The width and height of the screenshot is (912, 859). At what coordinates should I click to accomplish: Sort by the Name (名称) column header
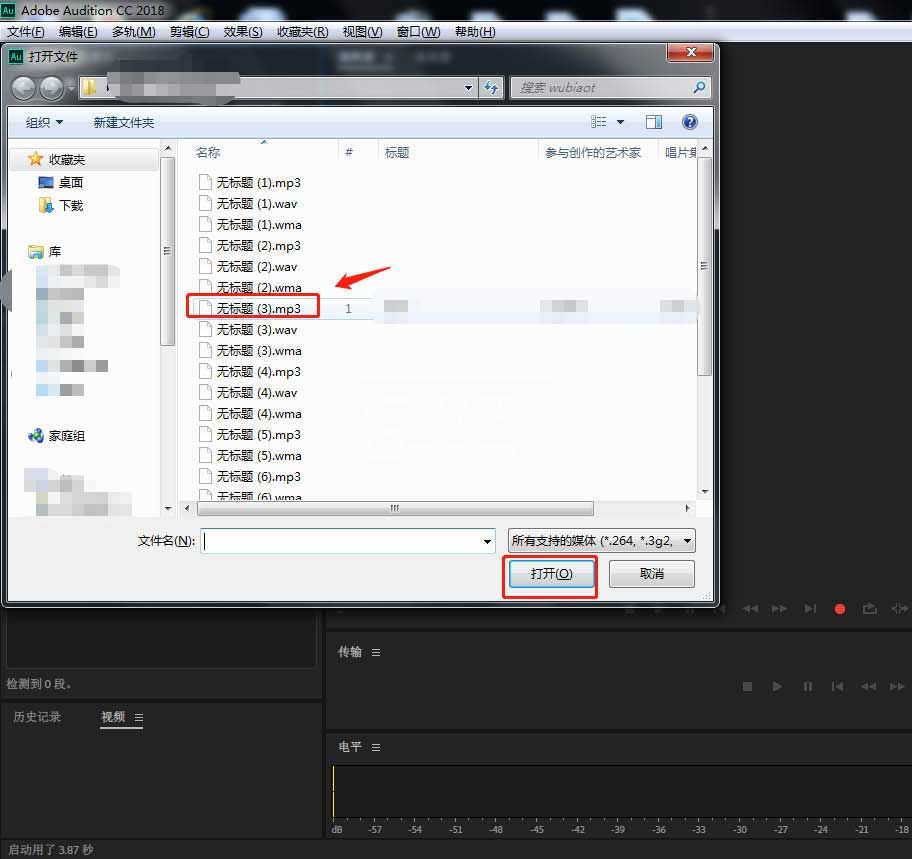[208, 152]
